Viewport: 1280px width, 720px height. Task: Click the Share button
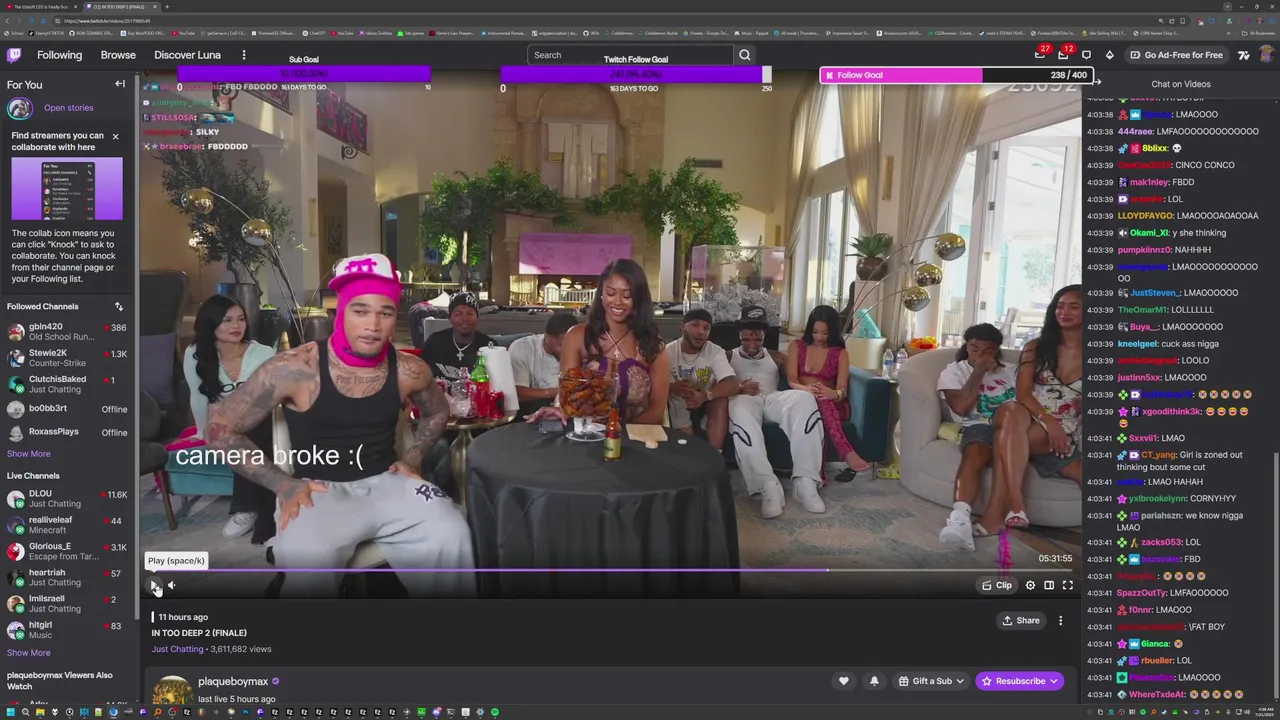1021,621
